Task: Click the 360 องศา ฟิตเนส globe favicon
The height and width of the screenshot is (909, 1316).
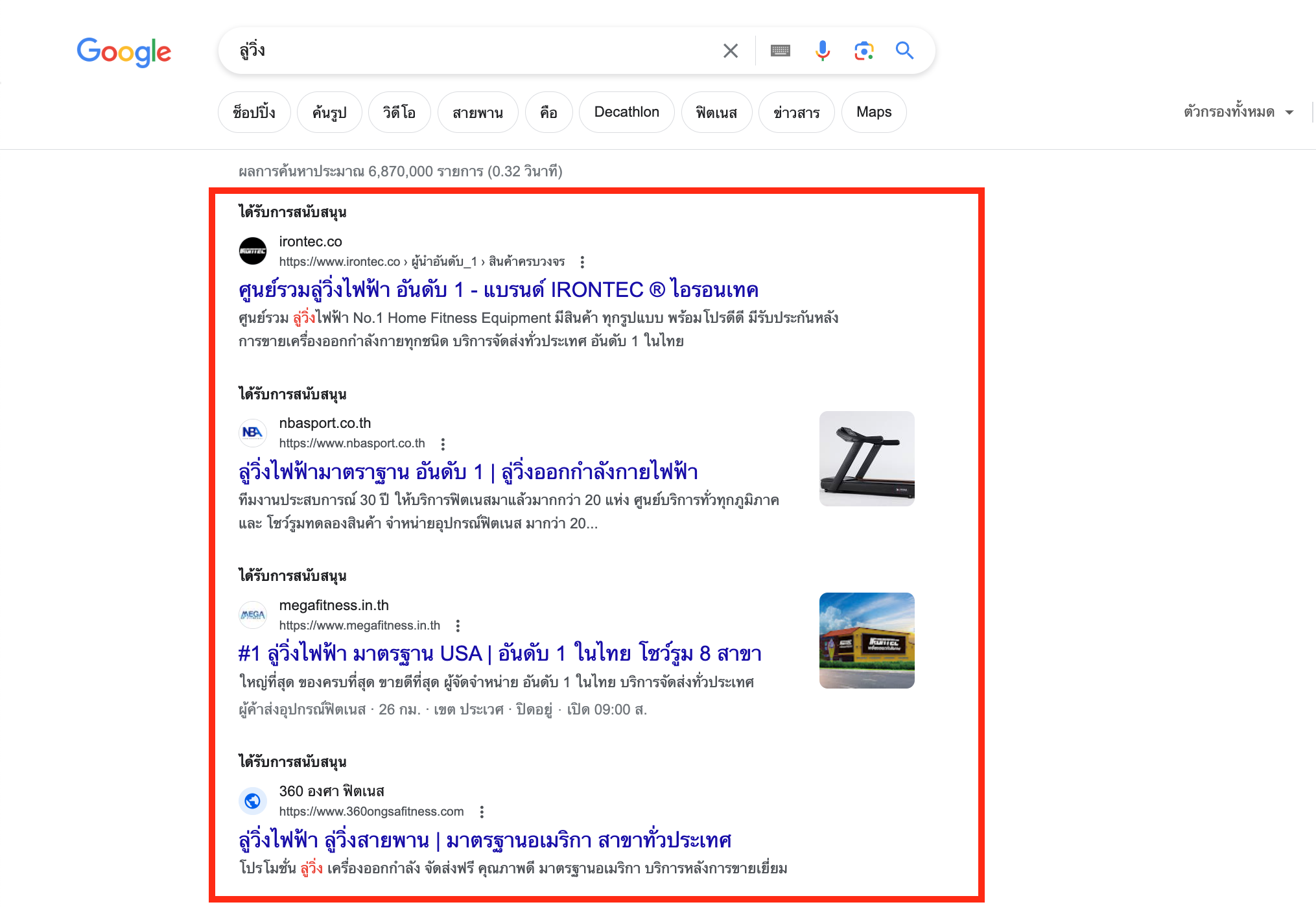Action: pos(253,801)
